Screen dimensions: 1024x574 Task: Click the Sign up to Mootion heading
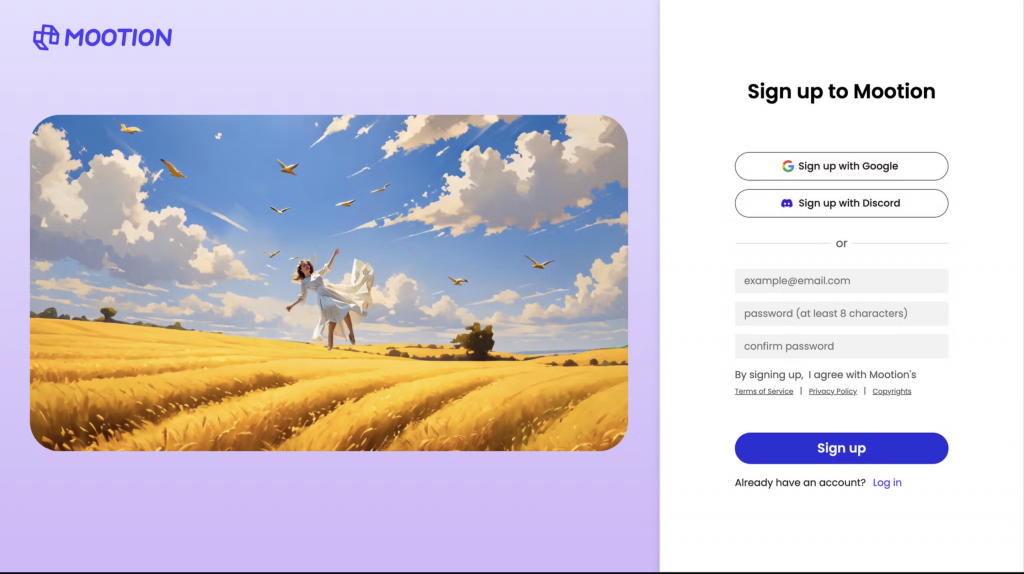pos(841,91)
